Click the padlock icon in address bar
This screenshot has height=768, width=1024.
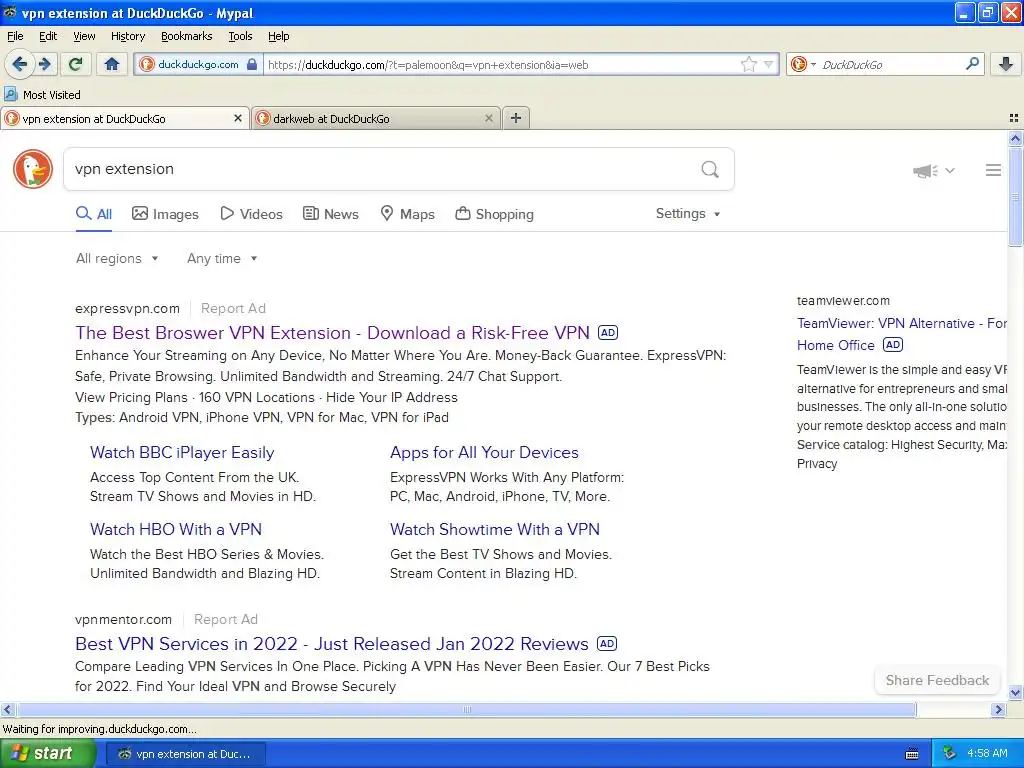pos(252,64)
